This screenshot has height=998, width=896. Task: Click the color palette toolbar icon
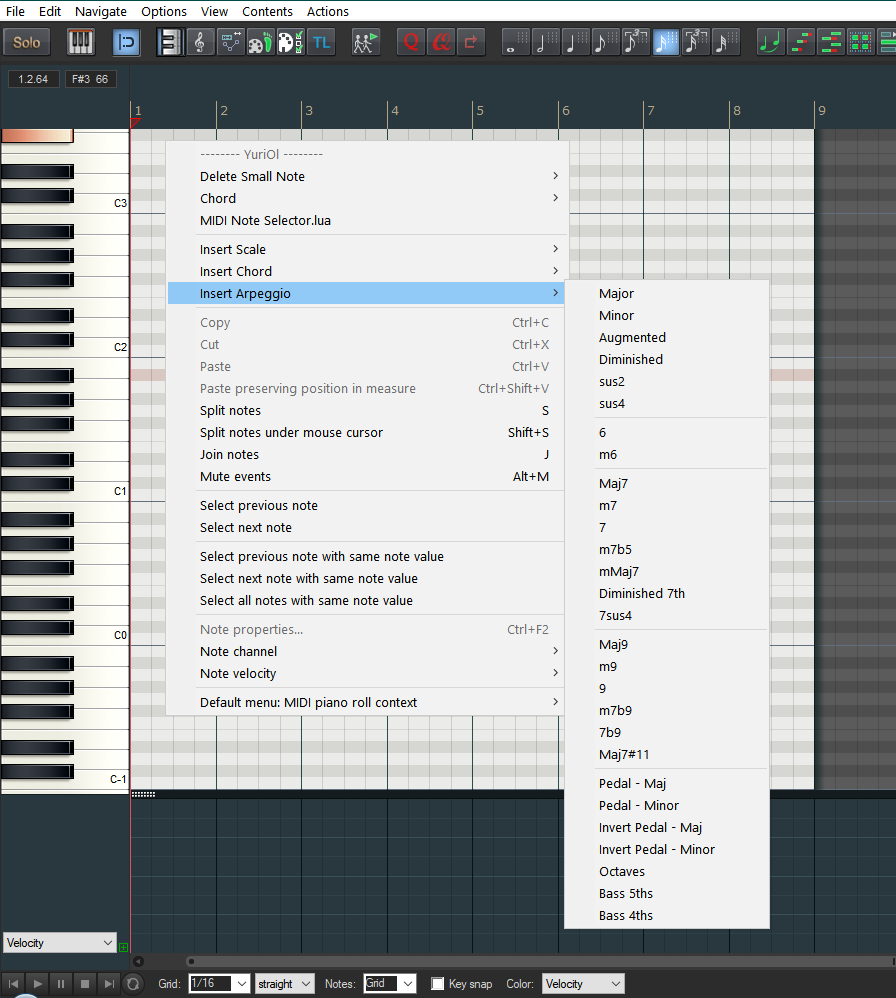290,42
